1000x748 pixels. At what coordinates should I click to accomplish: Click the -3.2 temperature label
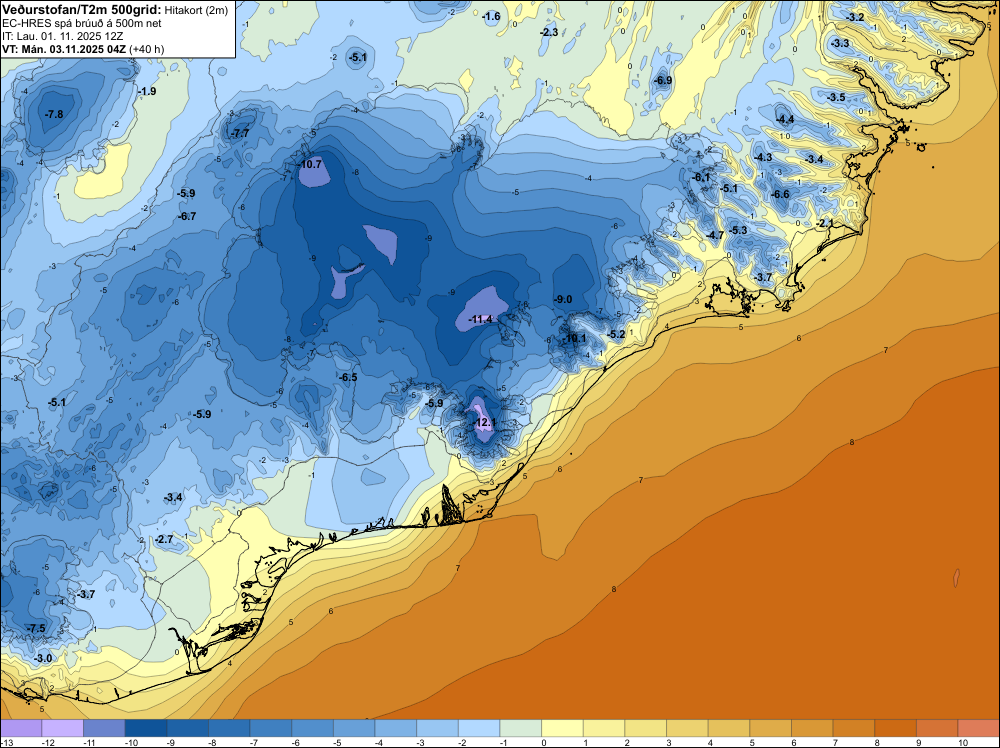(x=855, y=17)
